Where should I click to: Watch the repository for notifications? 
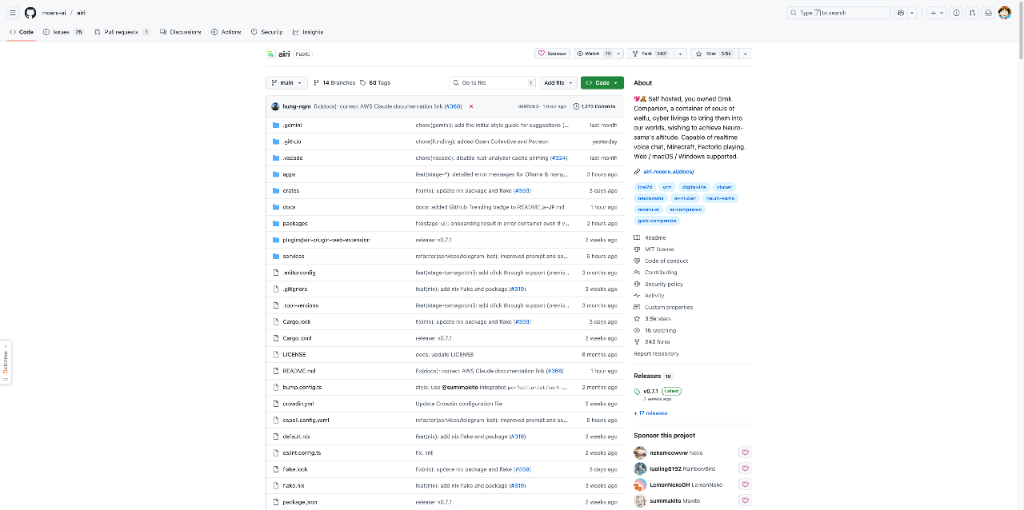[x=598, y=54]
